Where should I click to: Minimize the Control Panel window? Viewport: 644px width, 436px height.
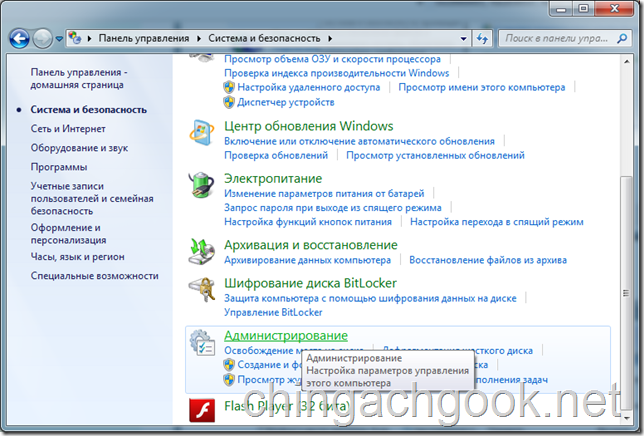(x=561, y=9)
